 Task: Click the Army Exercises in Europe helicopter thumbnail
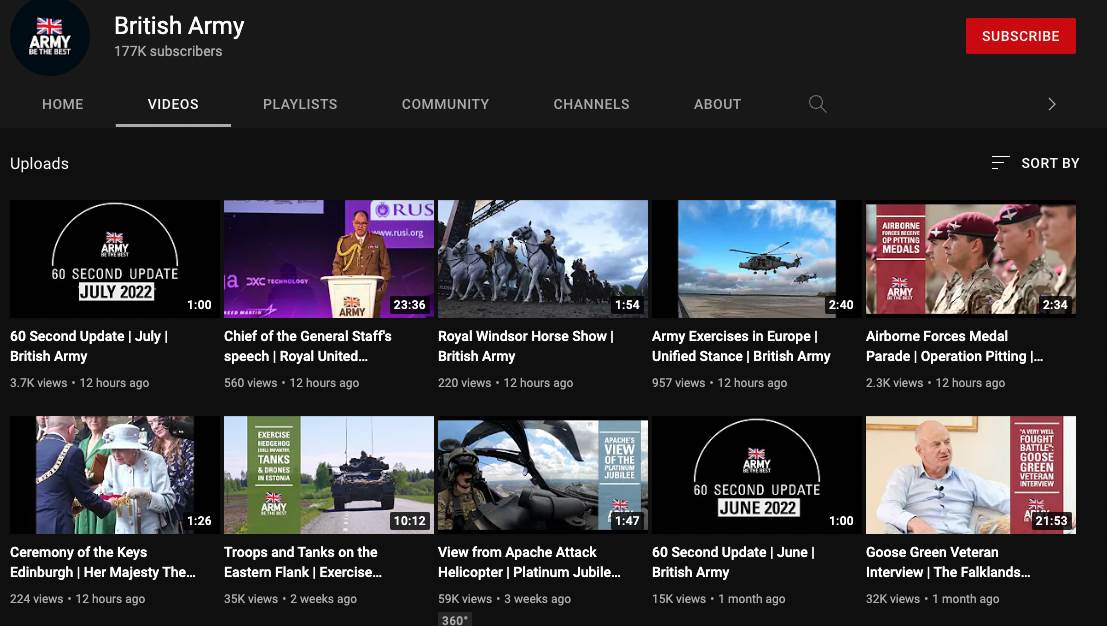click(x=756, y=259)
